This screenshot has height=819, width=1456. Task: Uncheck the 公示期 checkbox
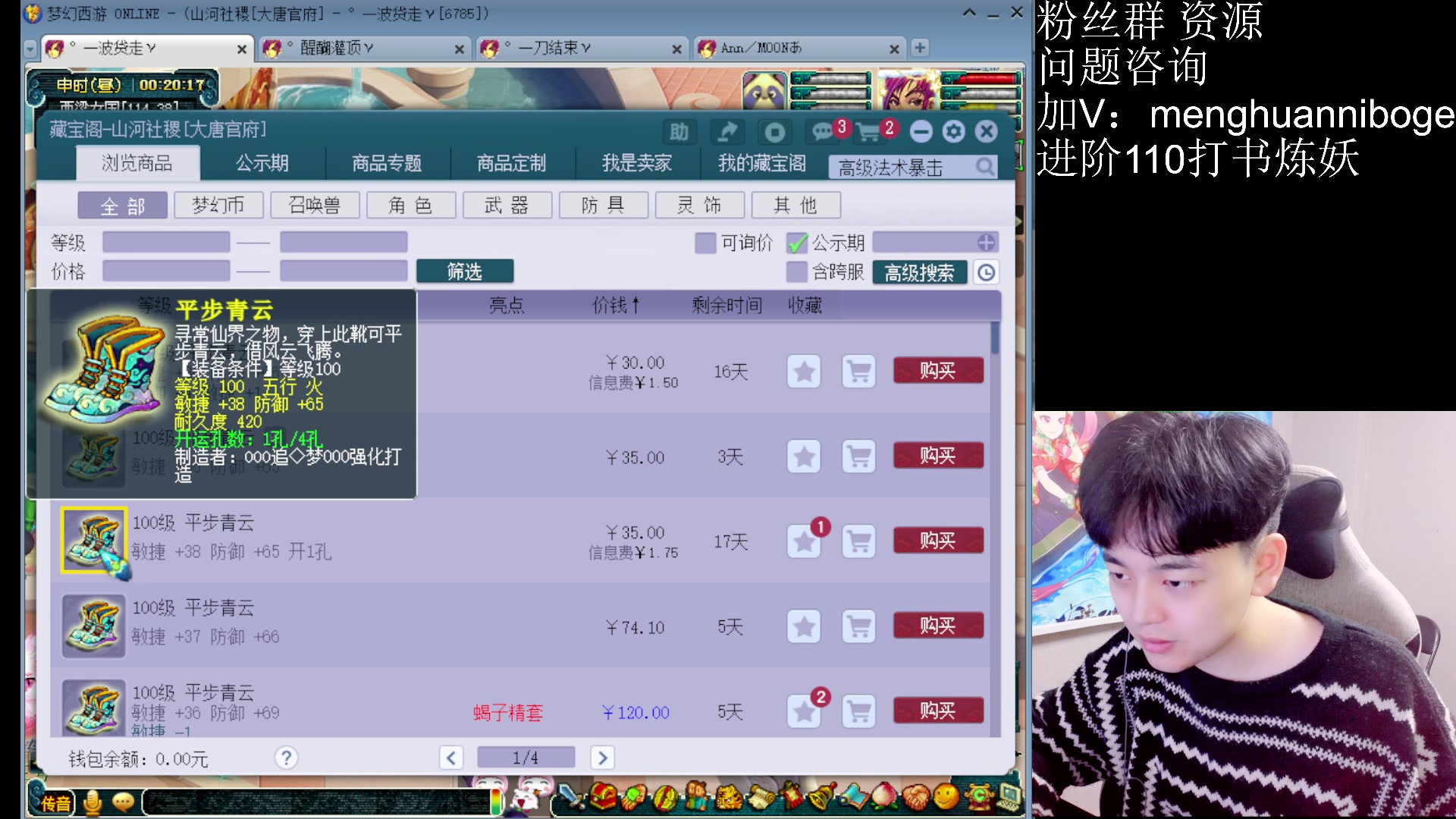[x=797, y=243]
